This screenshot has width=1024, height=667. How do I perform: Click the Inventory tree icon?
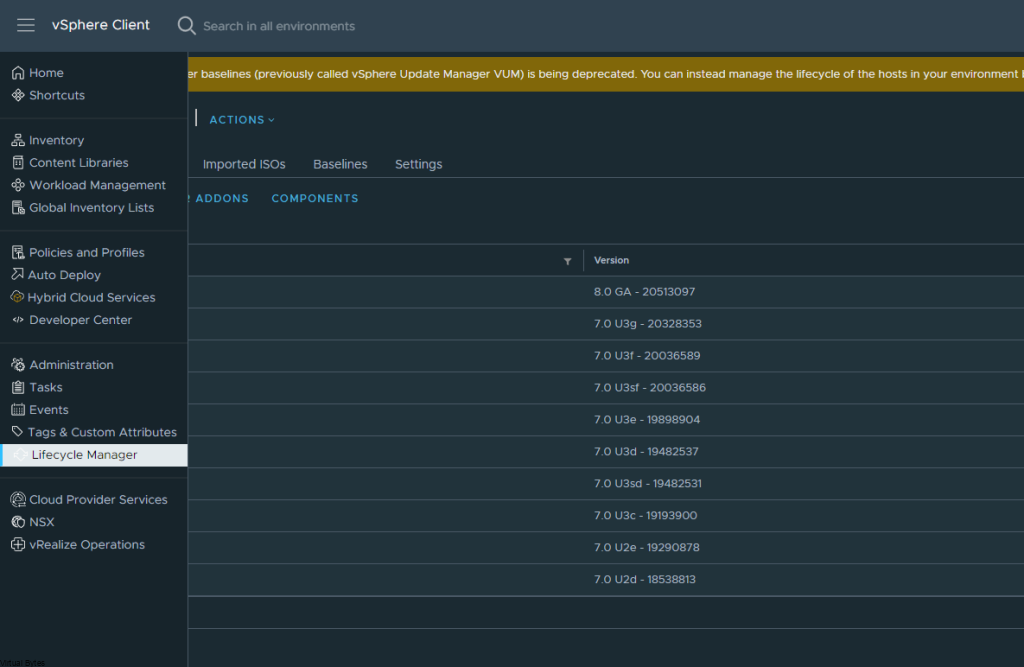18,141
